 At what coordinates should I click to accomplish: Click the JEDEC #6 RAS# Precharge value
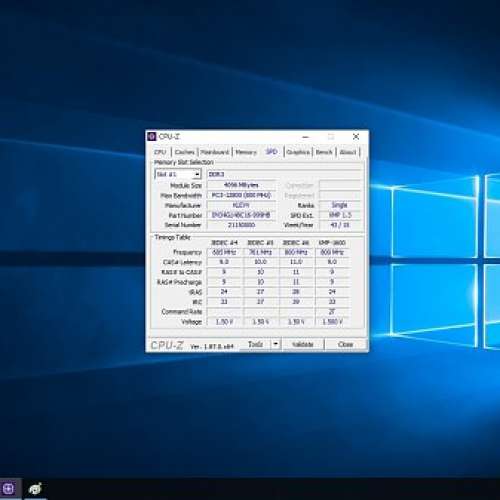tap(296, 282)
